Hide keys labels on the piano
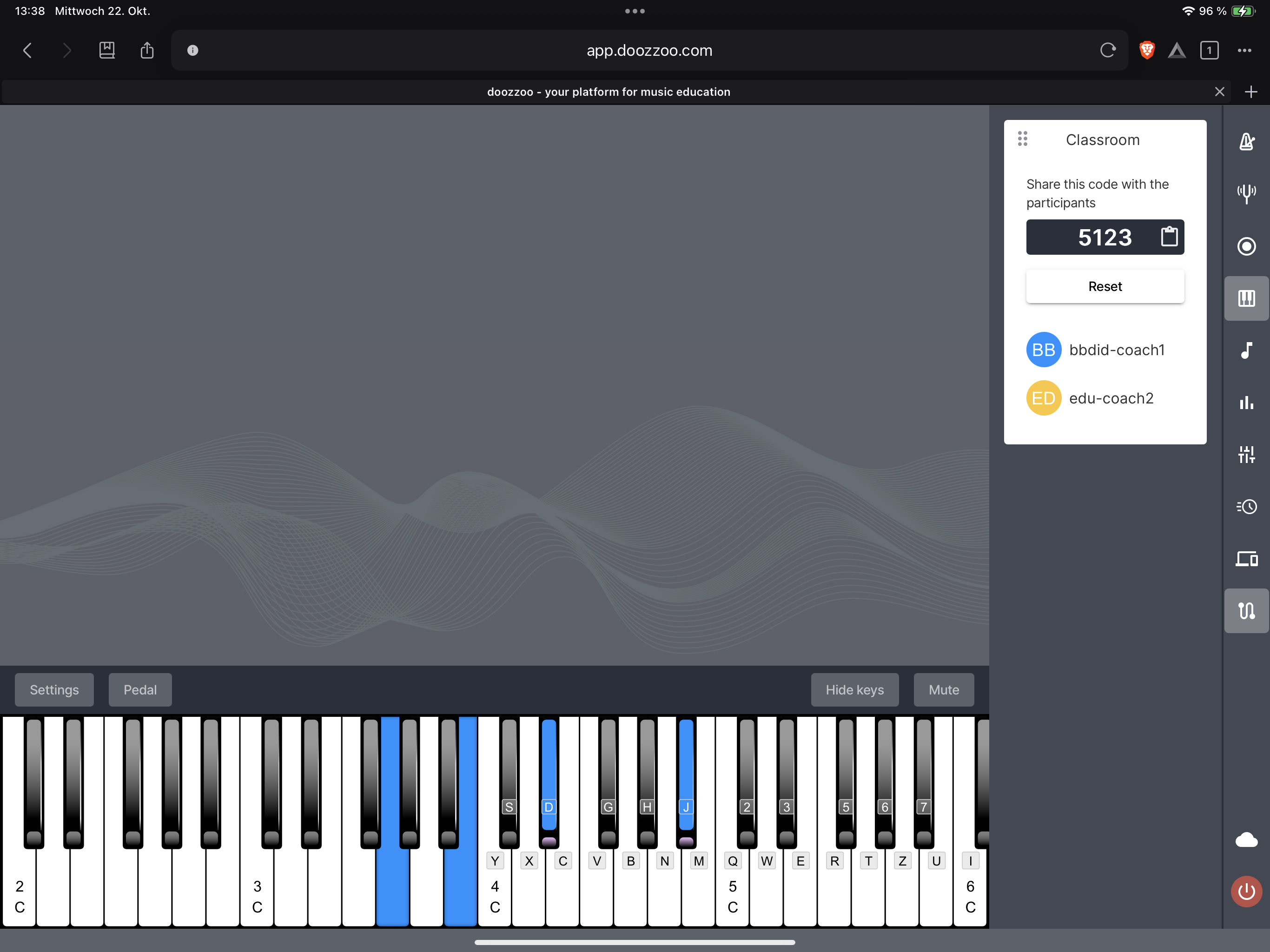This screenshot has width=1270, height=952. point(854,690)
